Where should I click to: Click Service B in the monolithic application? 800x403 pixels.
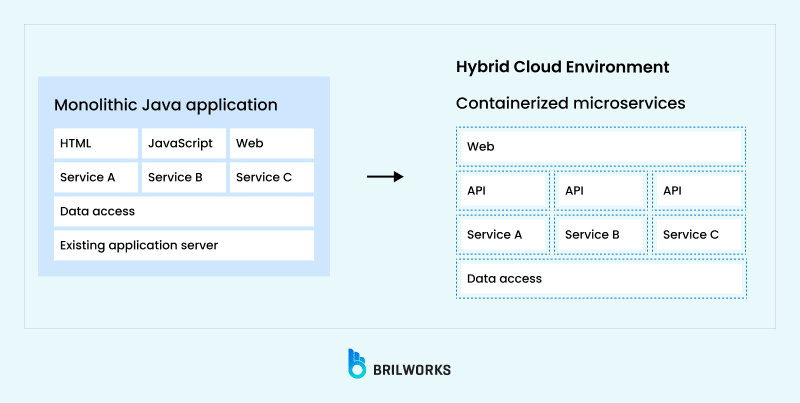[183, 177]
